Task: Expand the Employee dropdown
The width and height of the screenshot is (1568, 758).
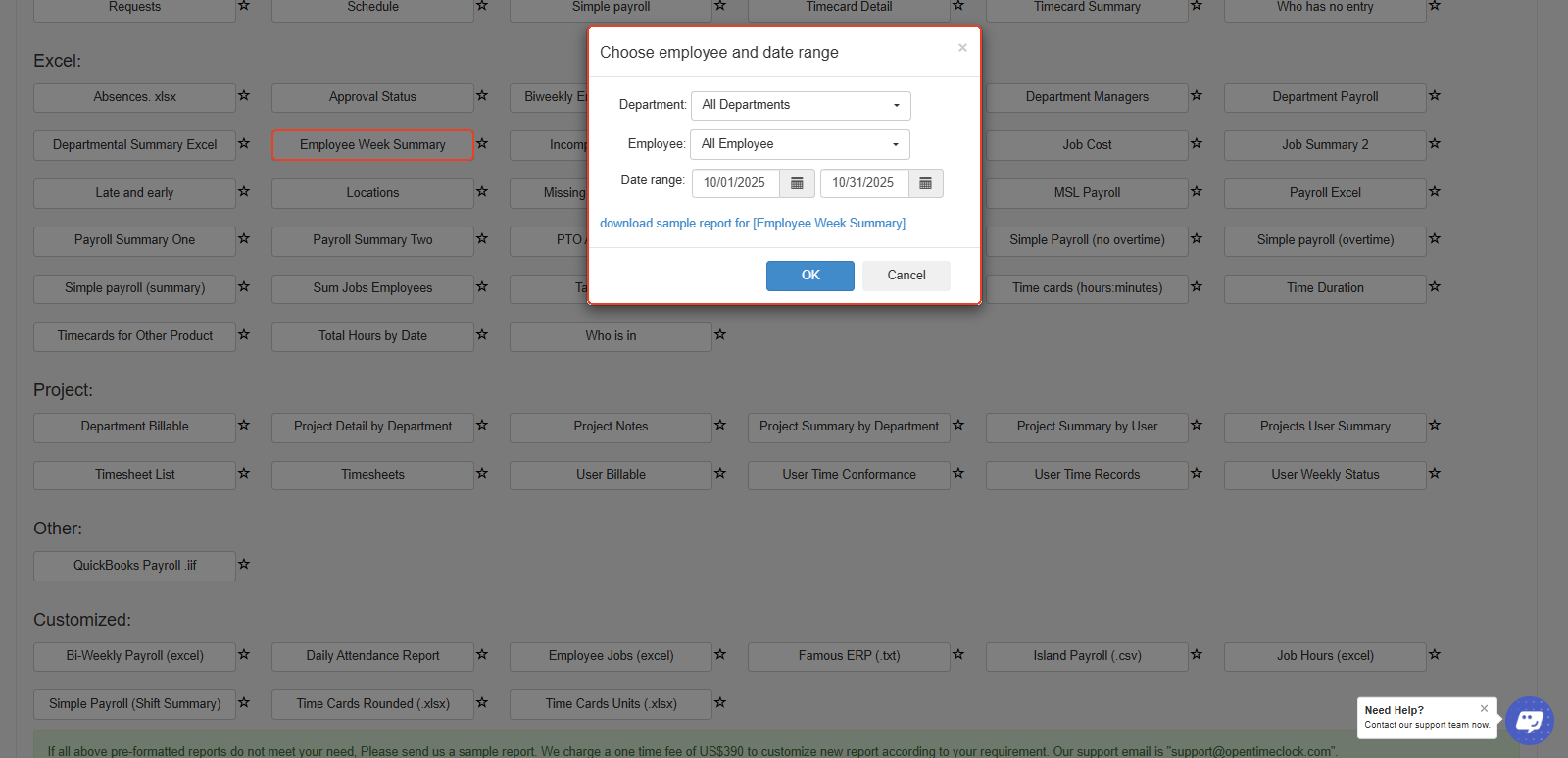Action: [800, 144]
